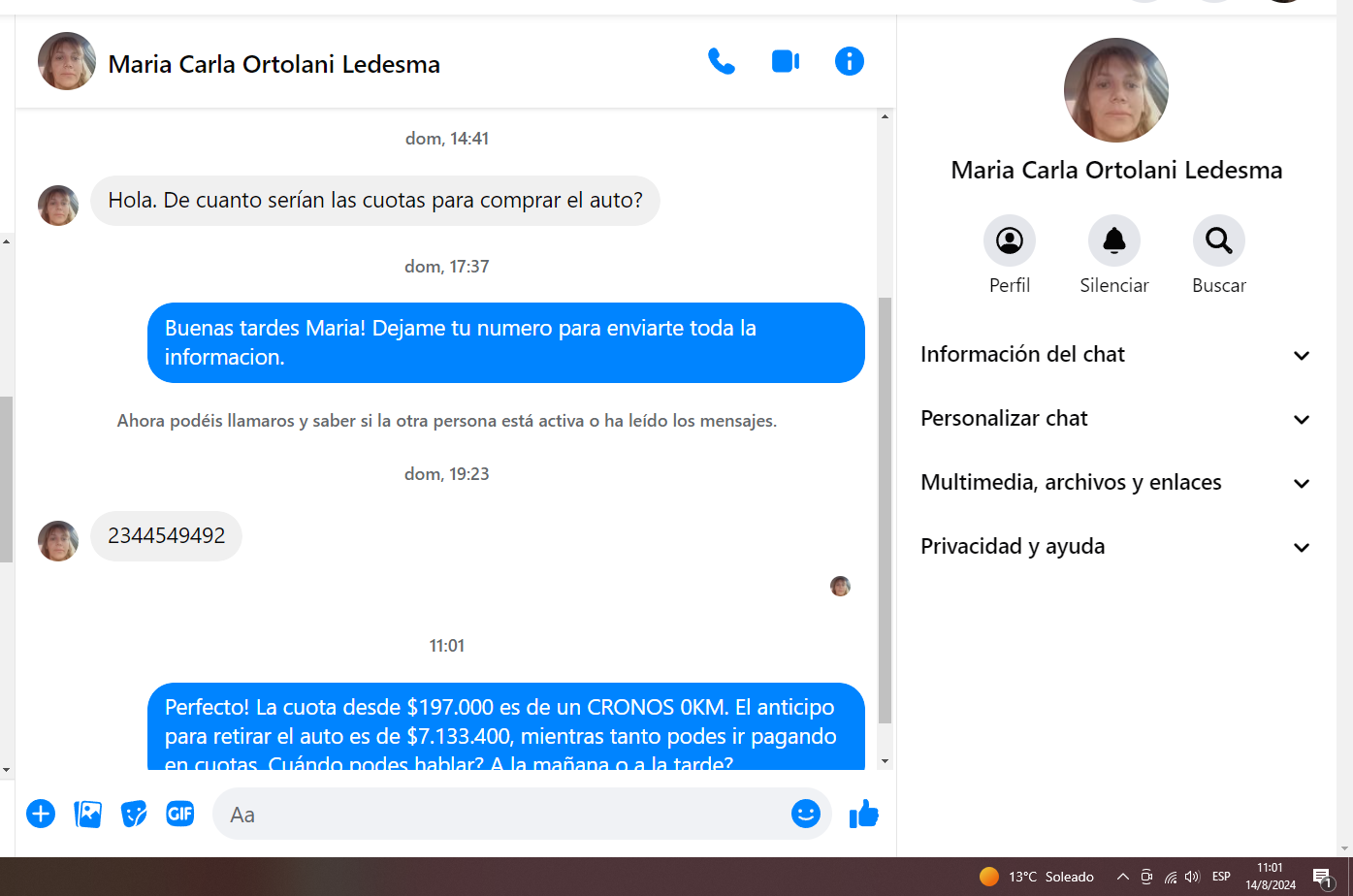Open the Windows notification center in taskbar
Image resolution: width=1353 pixels, height=896 pixels.
[x=1323, y=878]
